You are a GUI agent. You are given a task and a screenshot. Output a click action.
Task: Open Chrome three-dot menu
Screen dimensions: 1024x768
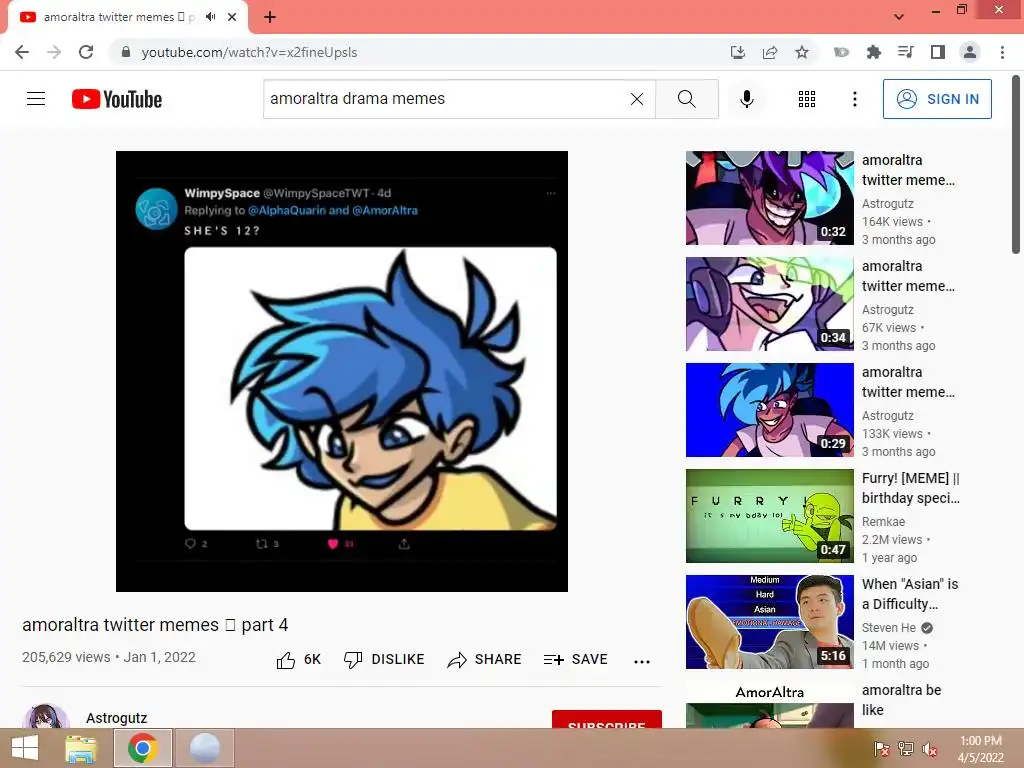click(1002, 52)
